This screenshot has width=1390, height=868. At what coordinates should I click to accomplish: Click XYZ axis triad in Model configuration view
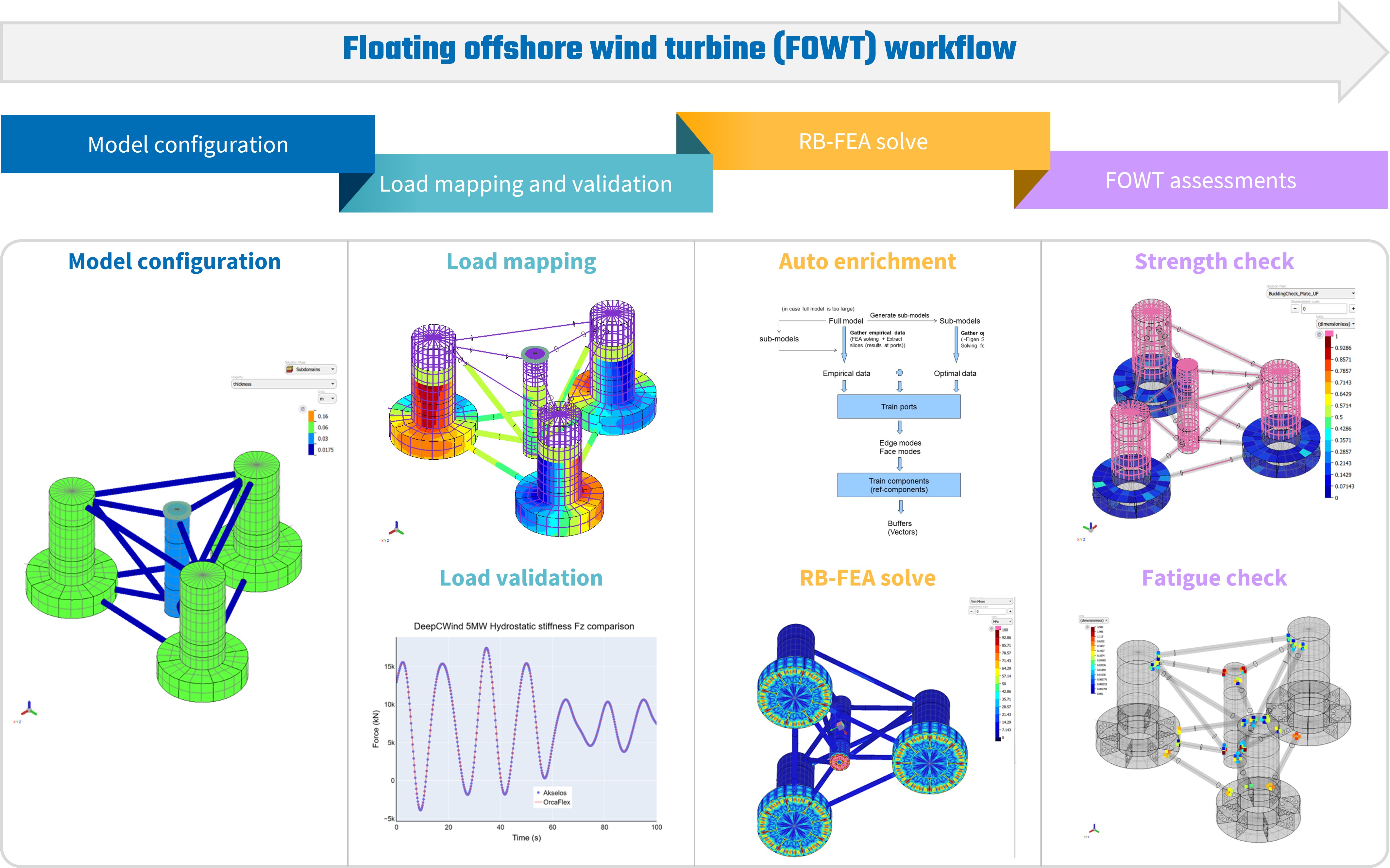[29, 709]
